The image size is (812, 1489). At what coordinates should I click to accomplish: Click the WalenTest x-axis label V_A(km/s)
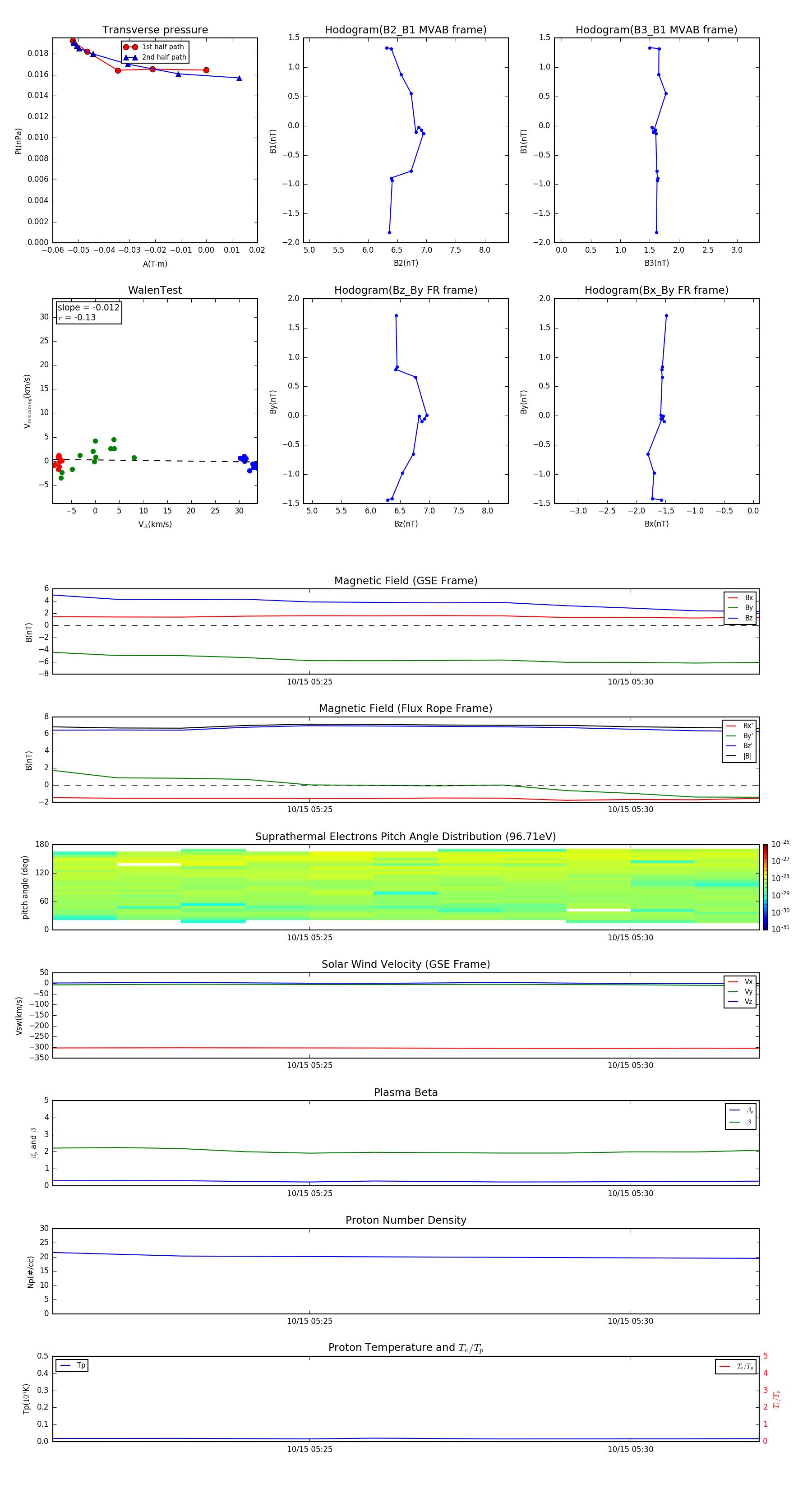155,524
